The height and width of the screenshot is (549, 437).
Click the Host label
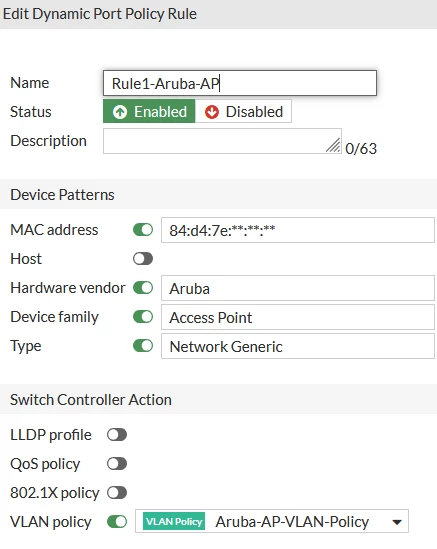[26, 259]
